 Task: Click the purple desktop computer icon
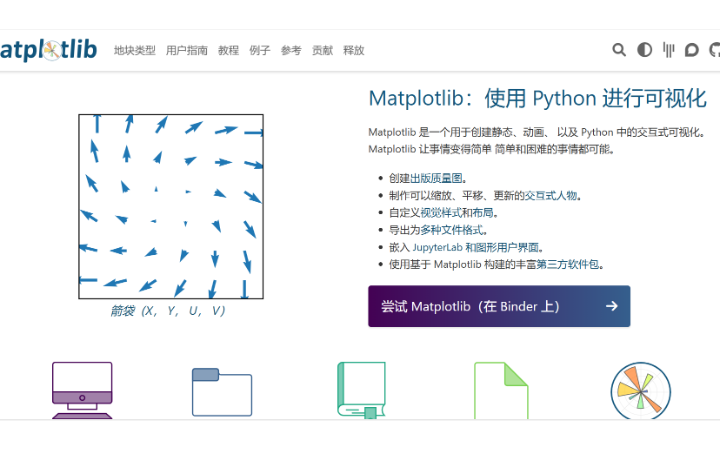point(82,390)
